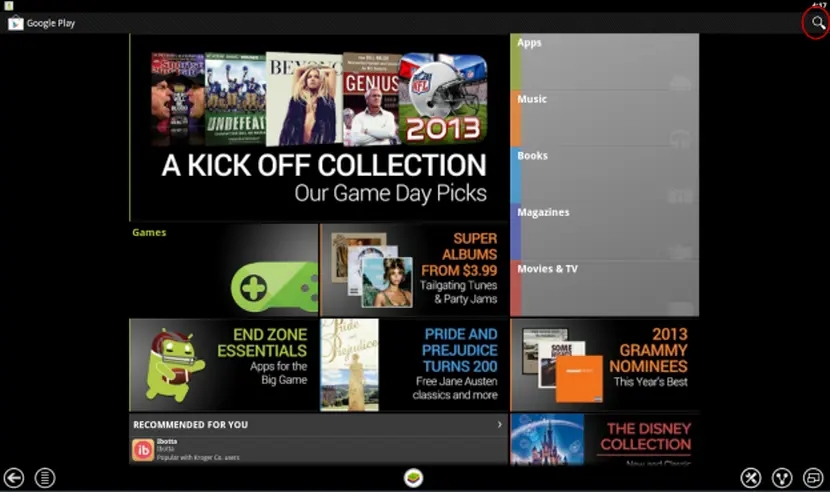The width and height of the screenshot is (830, 492).
Task: Open the Apps category
Action: click(x=604, y=62)
